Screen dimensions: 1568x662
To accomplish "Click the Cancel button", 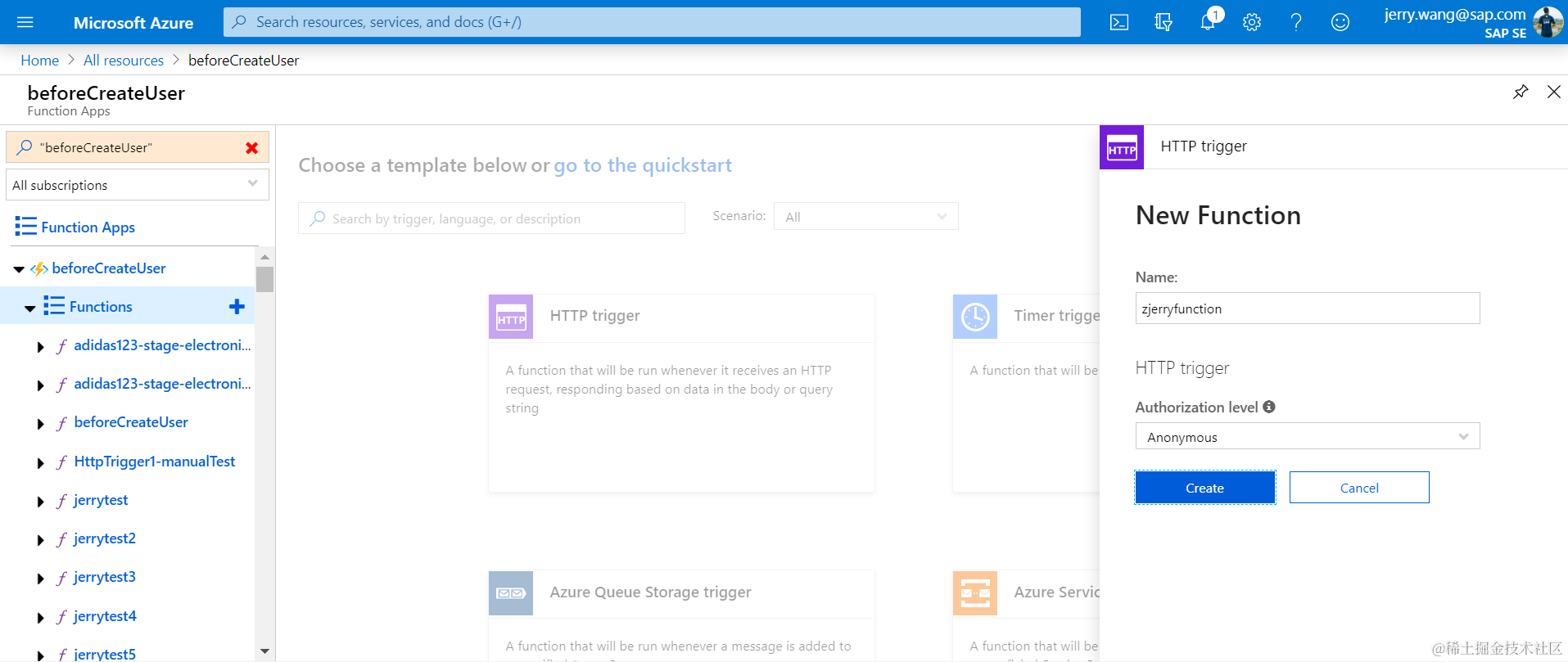I will coord(1359,488).
